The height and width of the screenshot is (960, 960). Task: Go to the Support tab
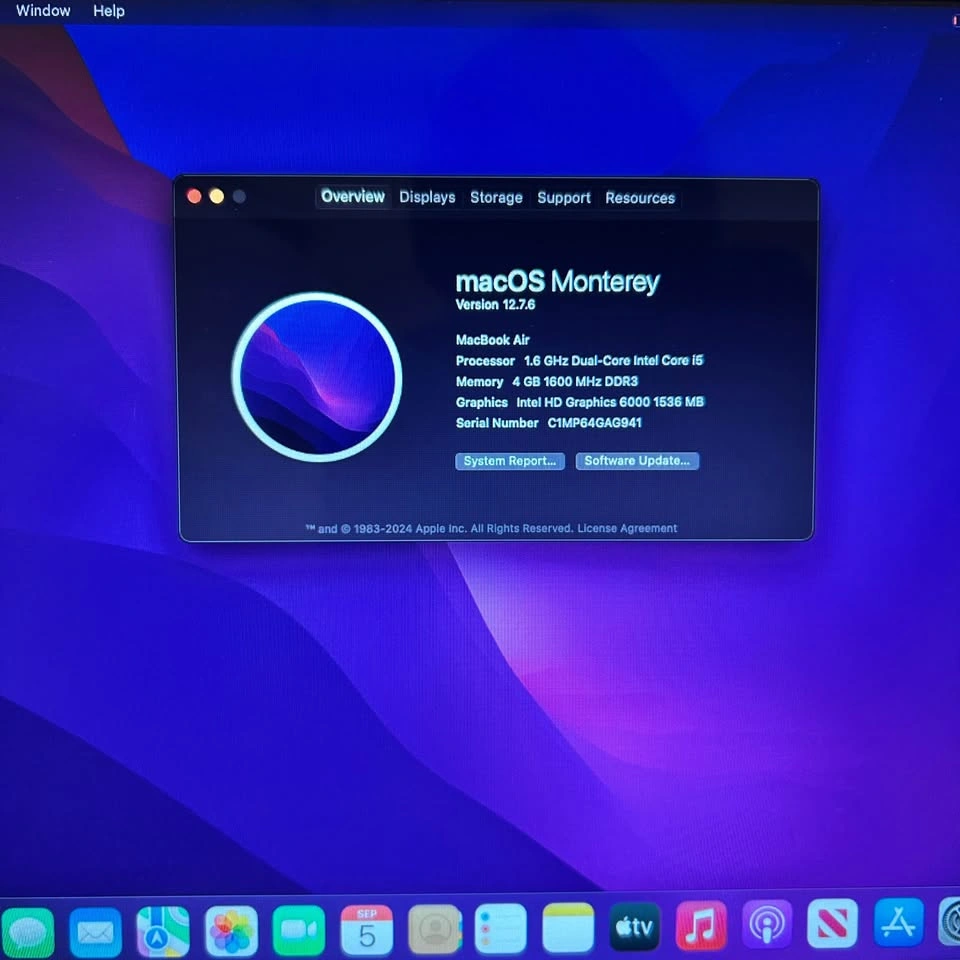[x=564, y=198]
